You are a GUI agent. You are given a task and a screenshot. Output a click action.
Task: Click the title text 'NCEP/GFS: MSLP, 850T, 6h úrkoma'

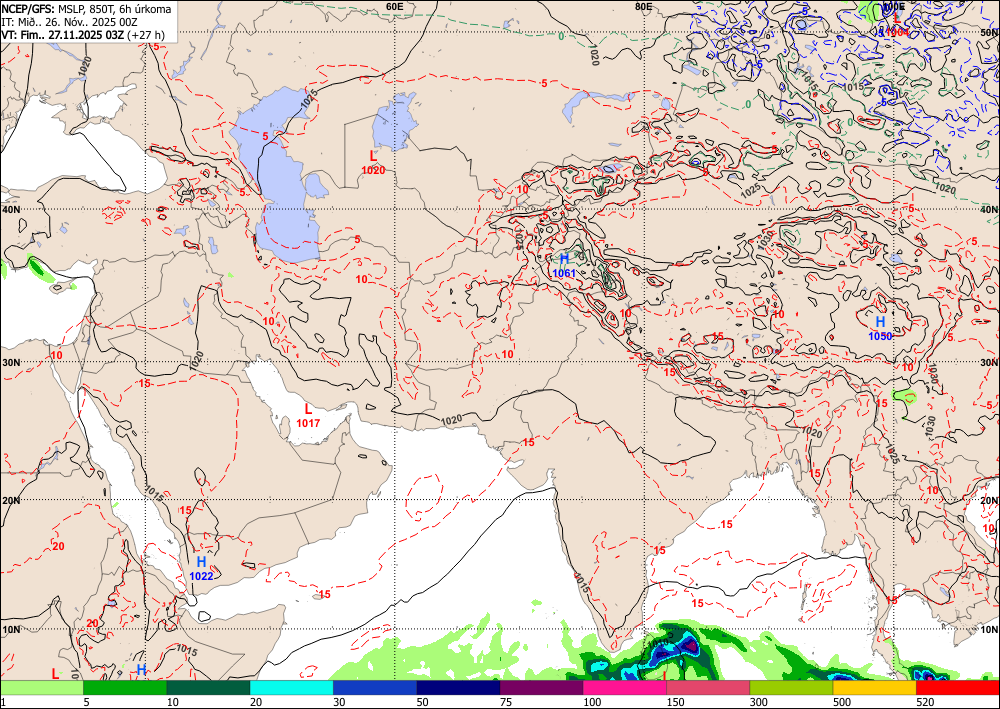click(x=86, y=10)
